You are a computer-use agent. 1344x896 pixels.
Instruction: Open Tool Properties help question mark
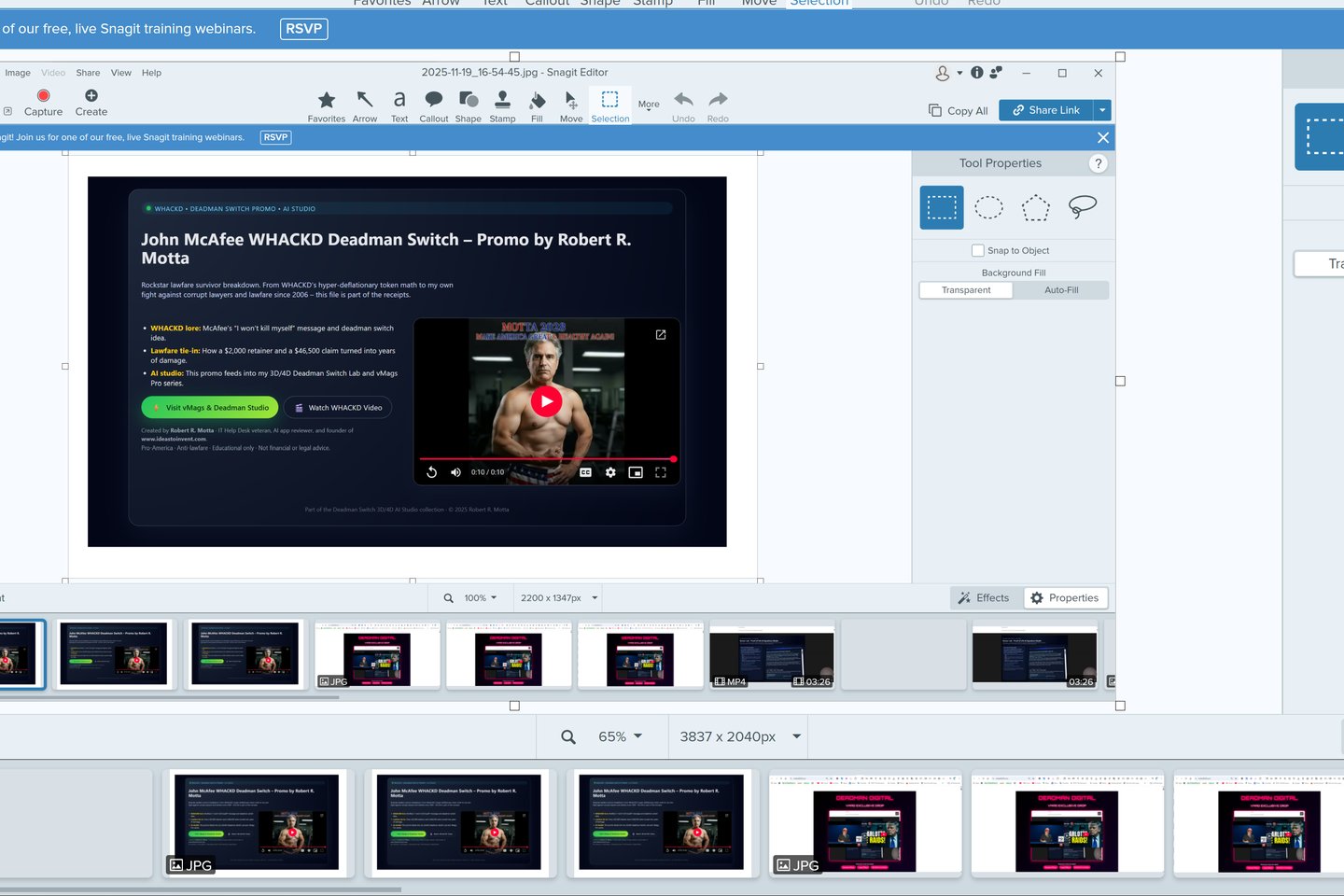tap(1099, 163)
